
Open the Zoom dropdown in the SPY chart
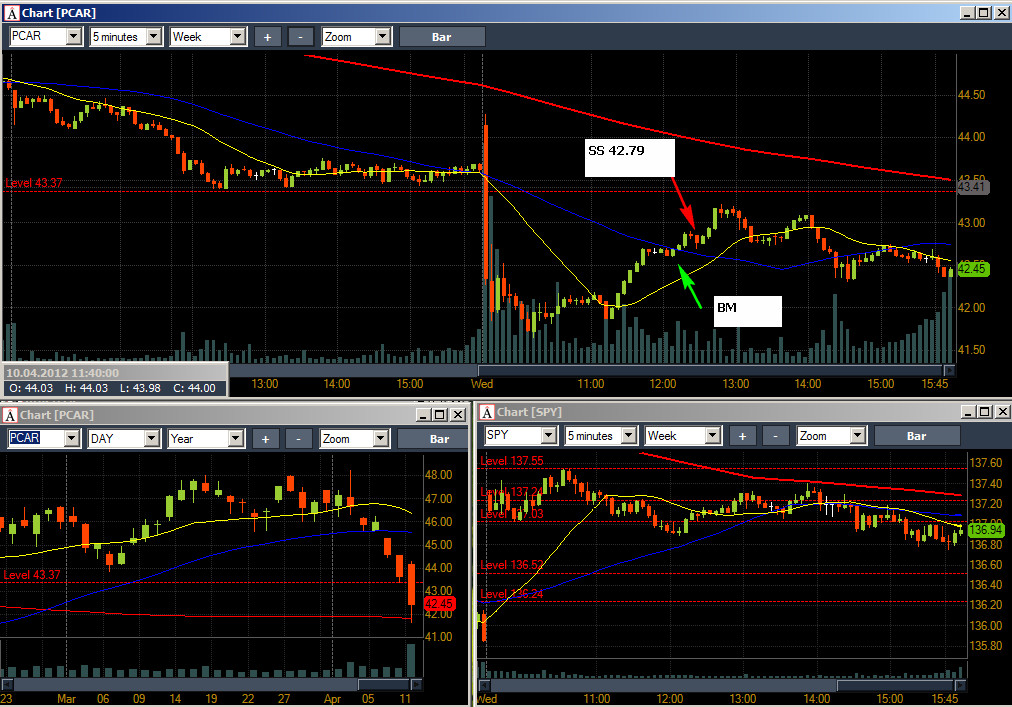(857, 436)
